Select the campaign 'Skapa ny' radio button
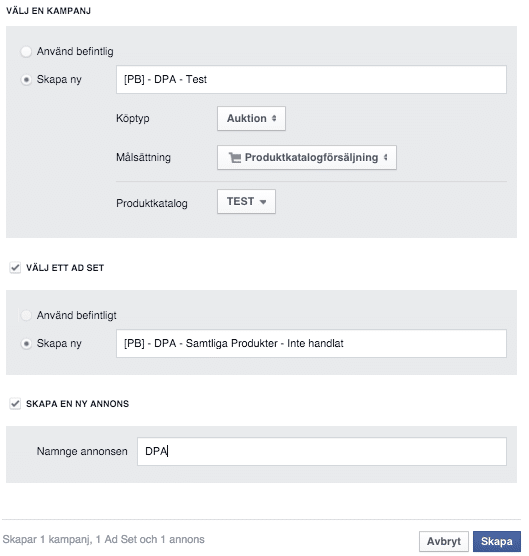Image resolution: width=529 pixels, height=556 pixels. 26,80
